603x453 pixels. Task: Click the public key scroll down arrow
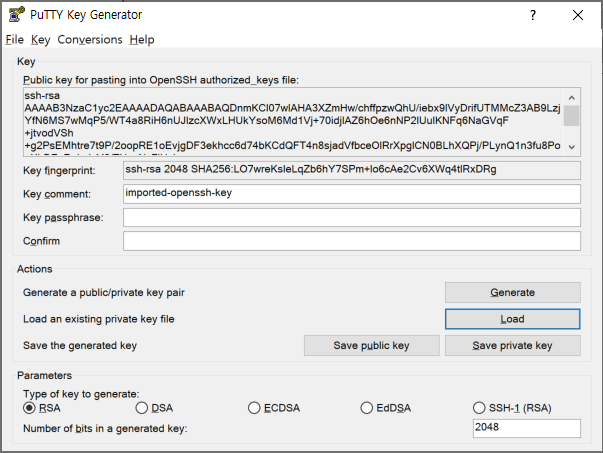point(571,147)
